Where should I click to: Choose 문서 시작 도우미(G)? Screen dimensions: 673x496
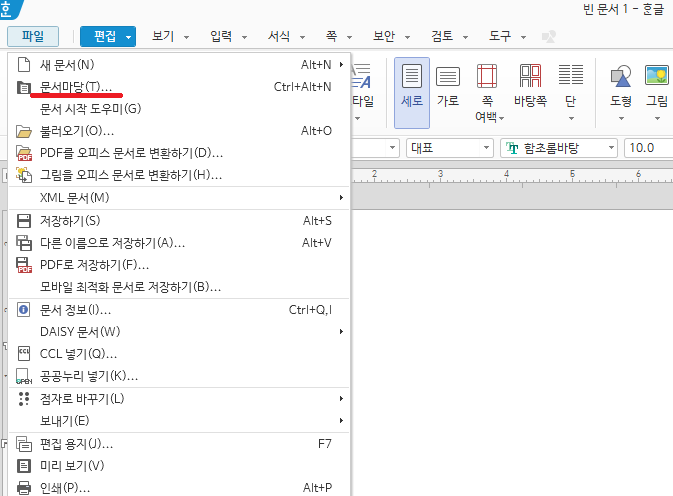pos(179,109)
